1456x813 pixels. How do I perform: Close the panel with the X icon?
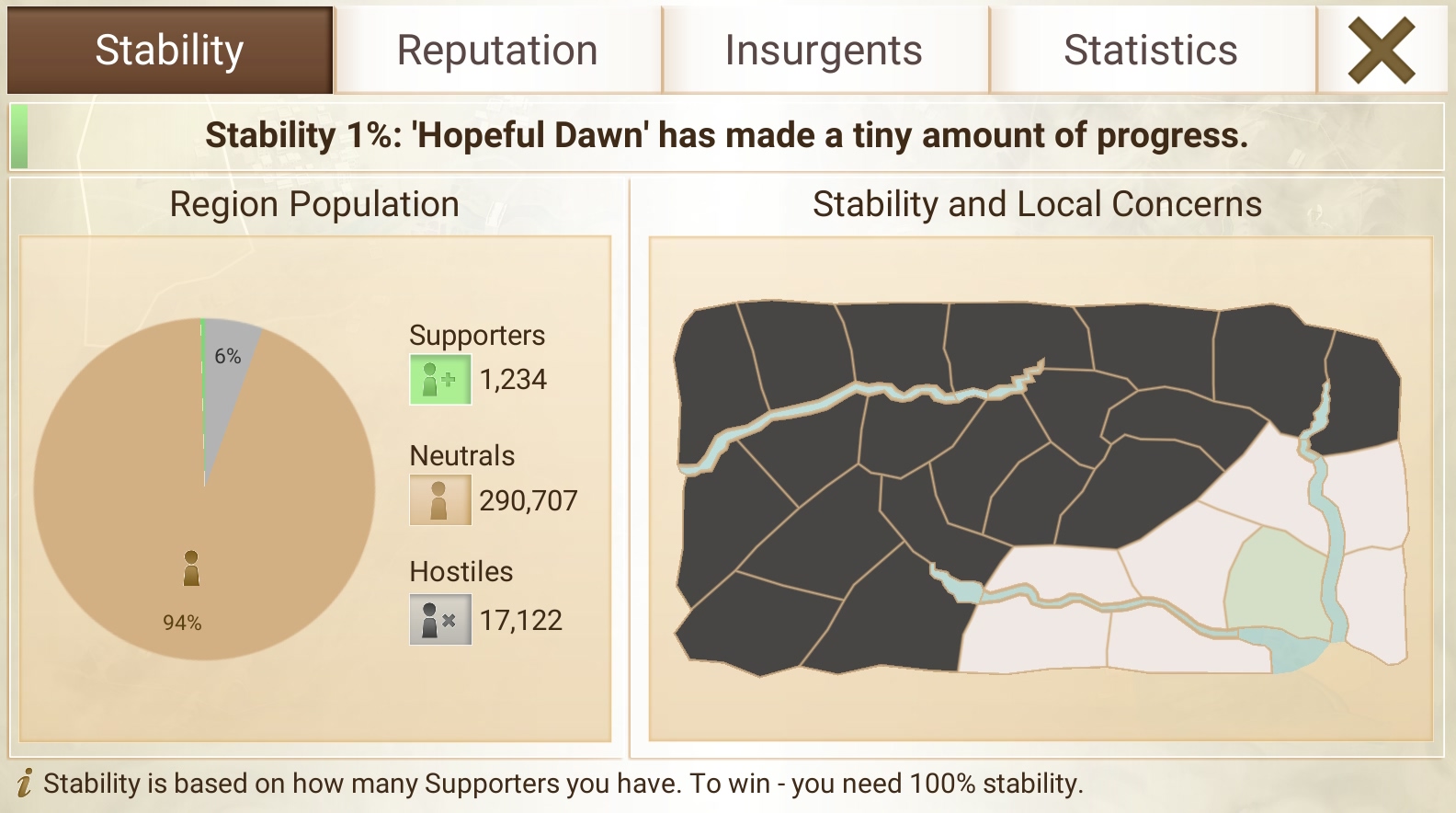coord(1381,51)
